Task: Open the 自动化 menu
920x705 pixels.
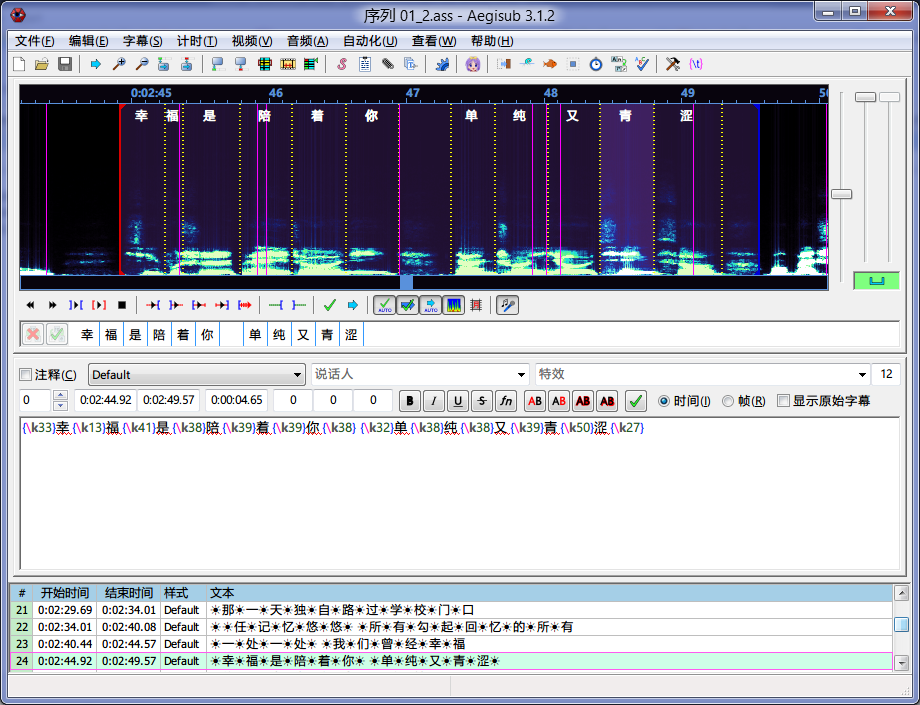Action: point(369,41)
